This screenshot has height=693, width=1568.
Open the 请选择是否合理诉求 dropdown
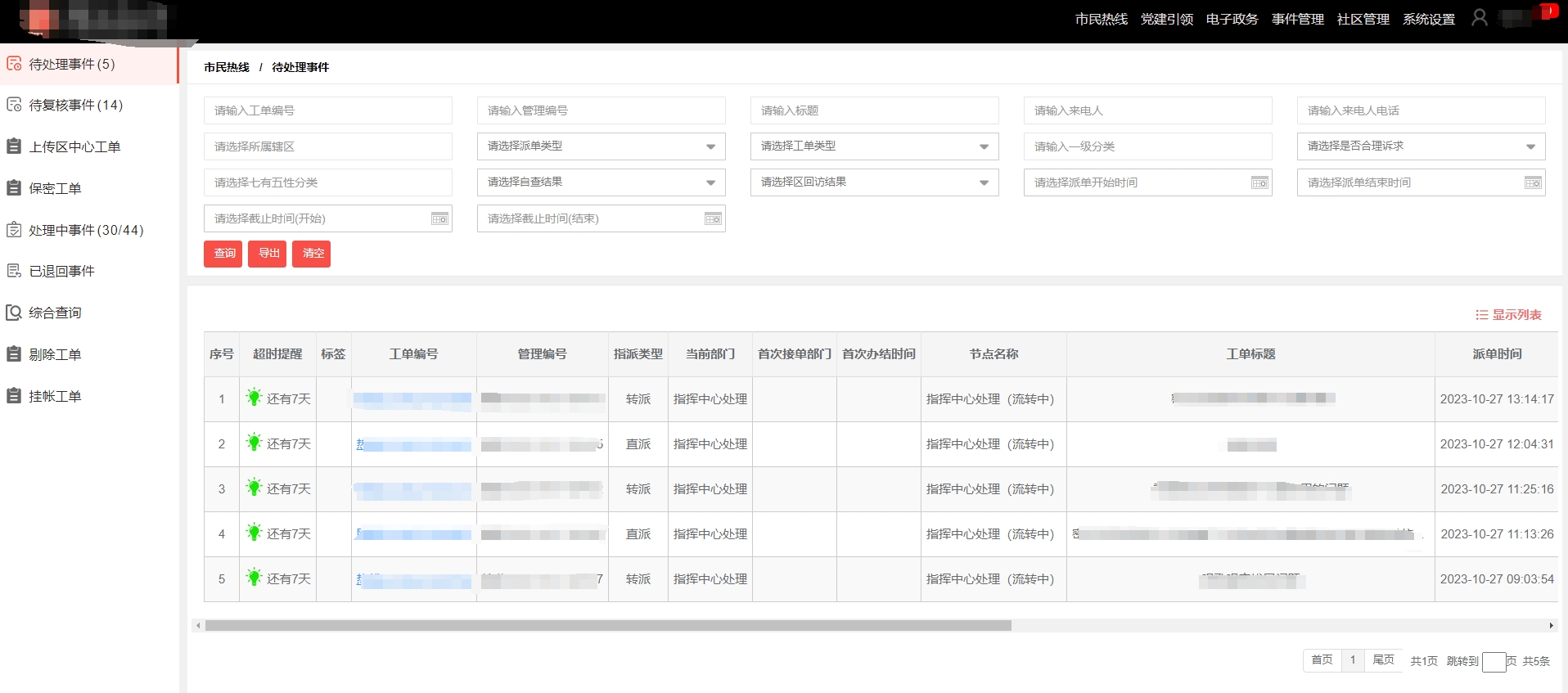click(1530, 146)
